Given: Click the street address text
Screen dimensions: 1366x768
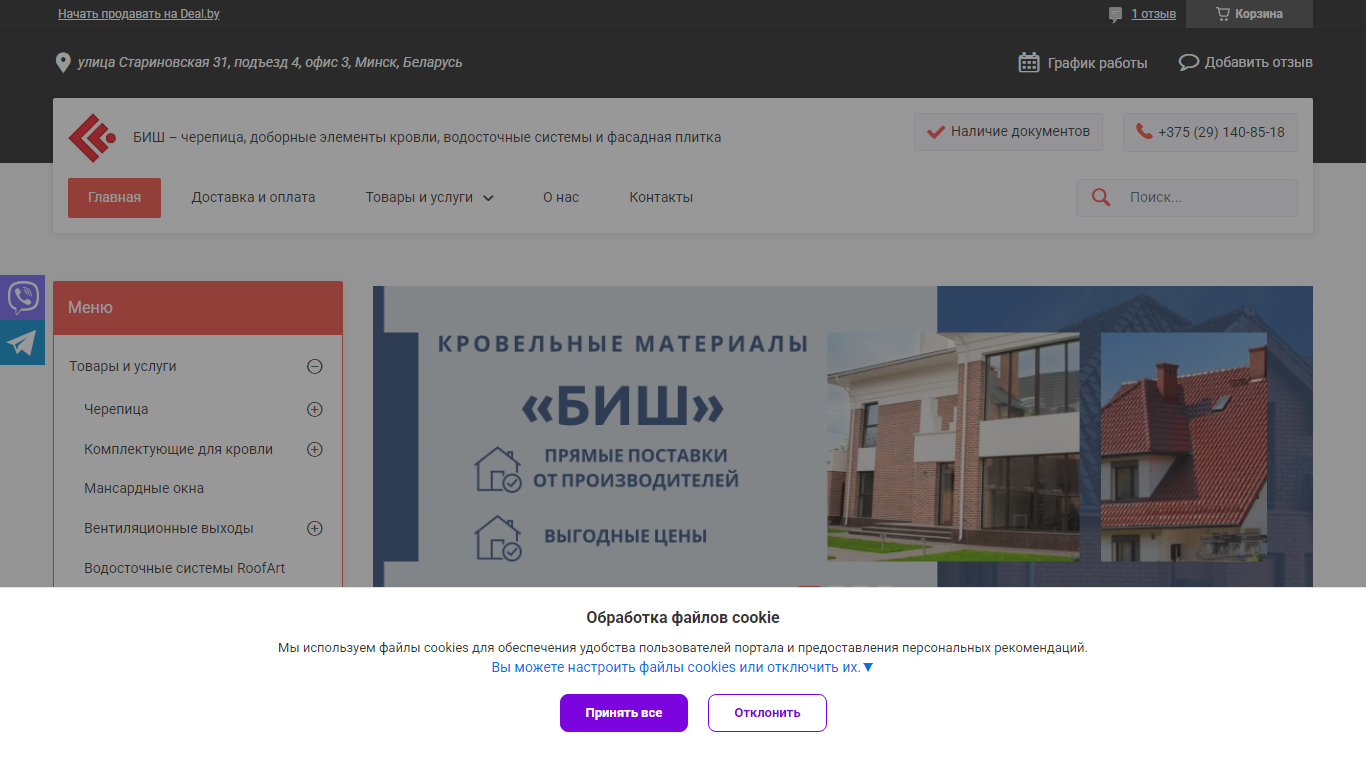Looking at the screenshot, I should click(x=270, y=62).
